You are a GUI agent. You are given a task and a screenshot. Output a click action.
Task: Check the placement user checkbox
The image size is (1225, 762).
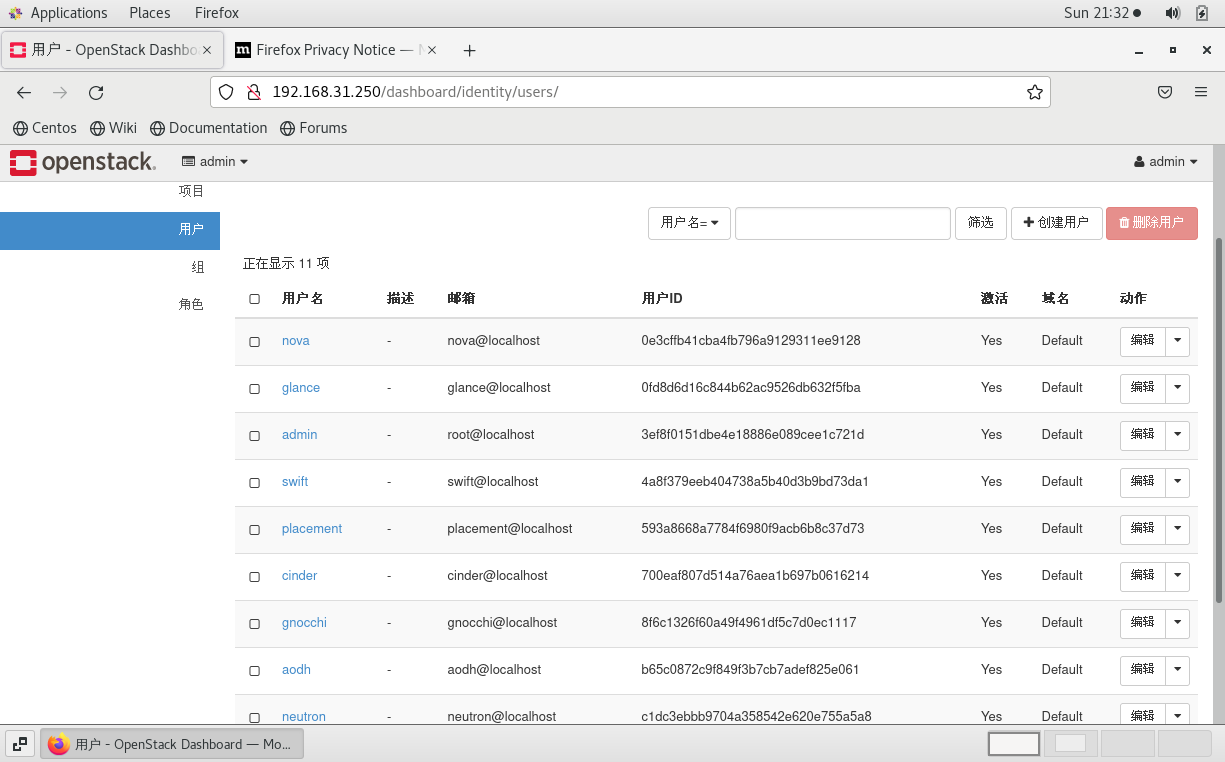254,530
